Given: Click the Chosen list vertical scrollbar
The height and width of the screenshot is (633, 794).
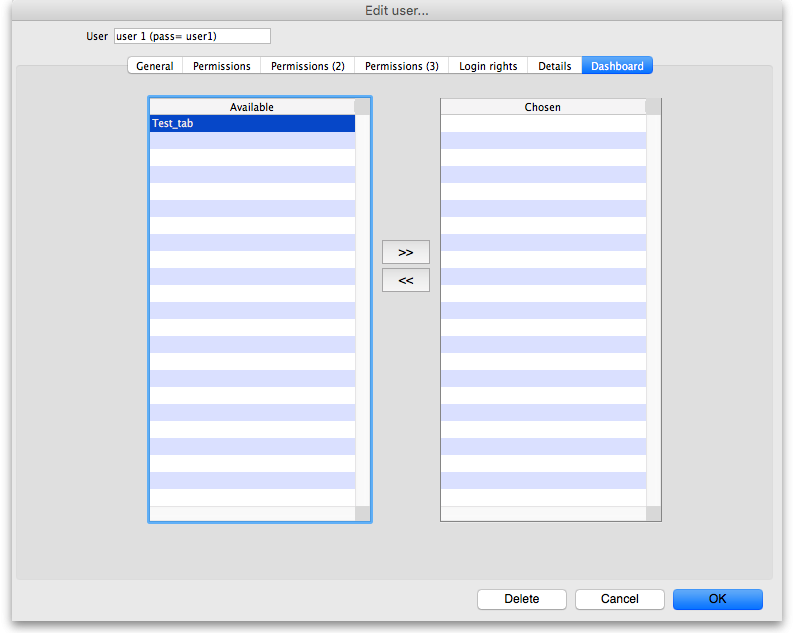Looking at the screenshot, I should coord(654,310).
